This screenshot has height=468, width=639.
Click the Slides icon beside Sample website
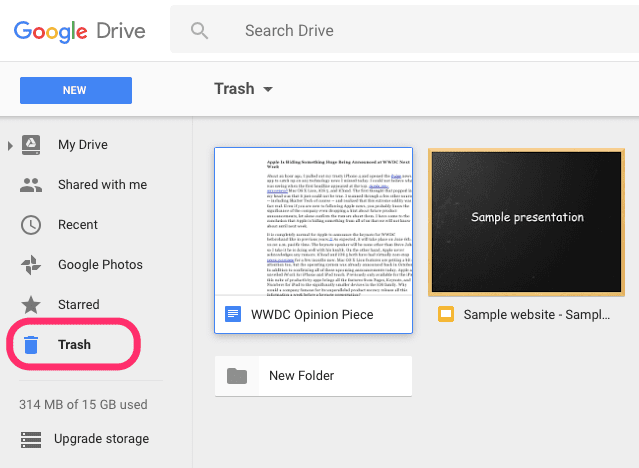pyautogui.click(x=446, y=314)
